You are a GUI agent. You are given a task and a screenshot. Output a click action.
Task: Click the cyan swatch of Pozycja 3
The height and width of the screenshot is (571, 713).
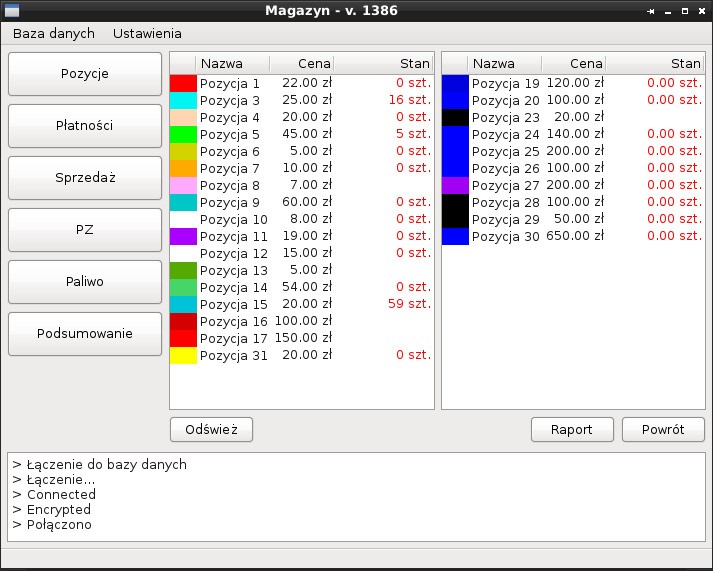(x=183, y=100)
